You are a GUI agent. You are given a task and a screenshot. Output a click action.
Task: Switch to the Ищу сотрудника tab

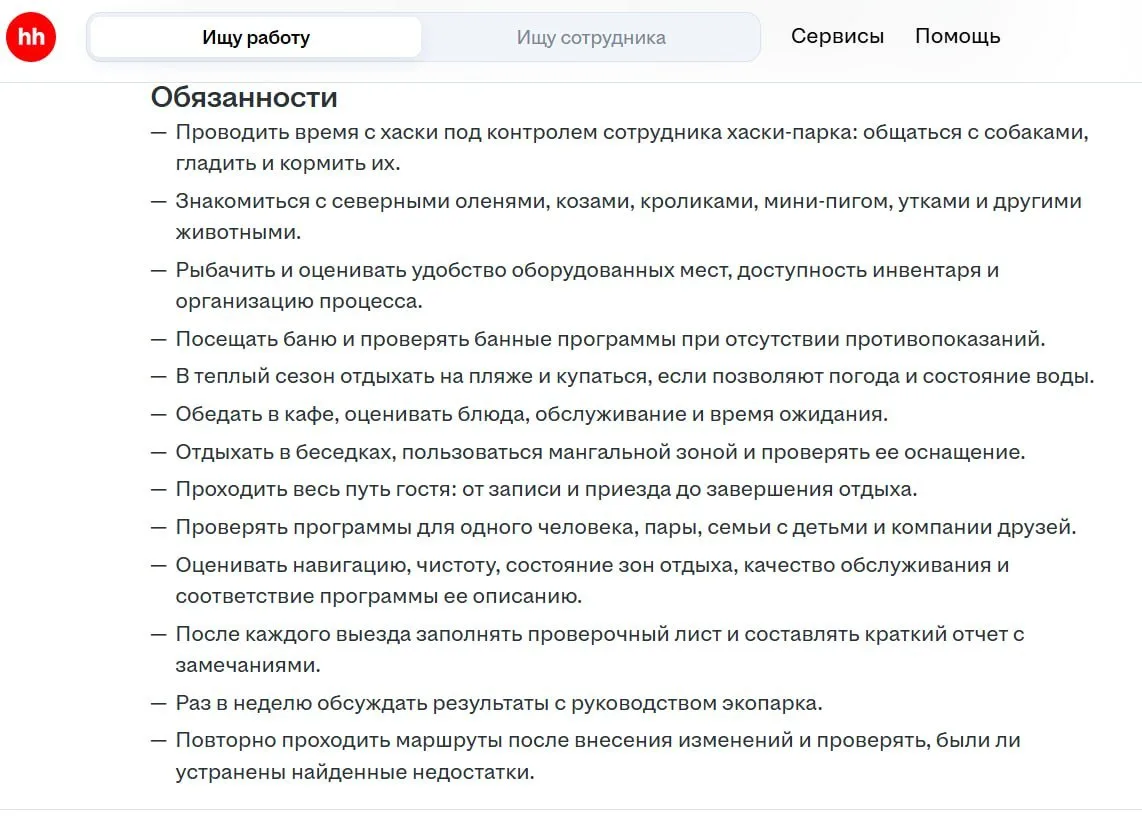[591, 37]
